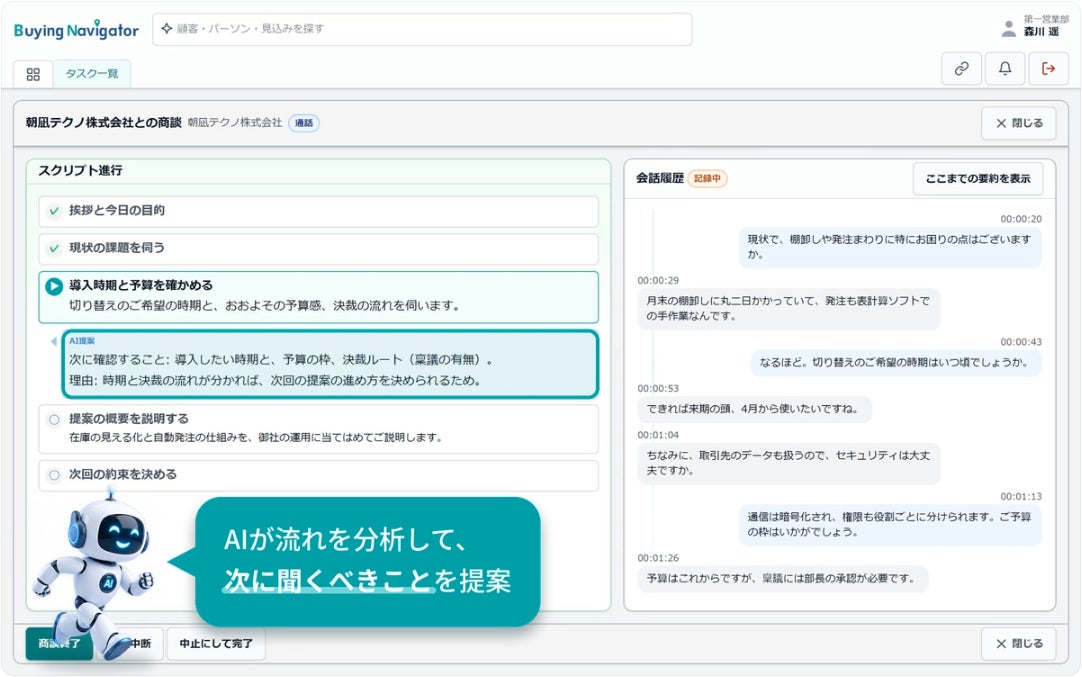Click the user avatar icon

(1009, 28)
